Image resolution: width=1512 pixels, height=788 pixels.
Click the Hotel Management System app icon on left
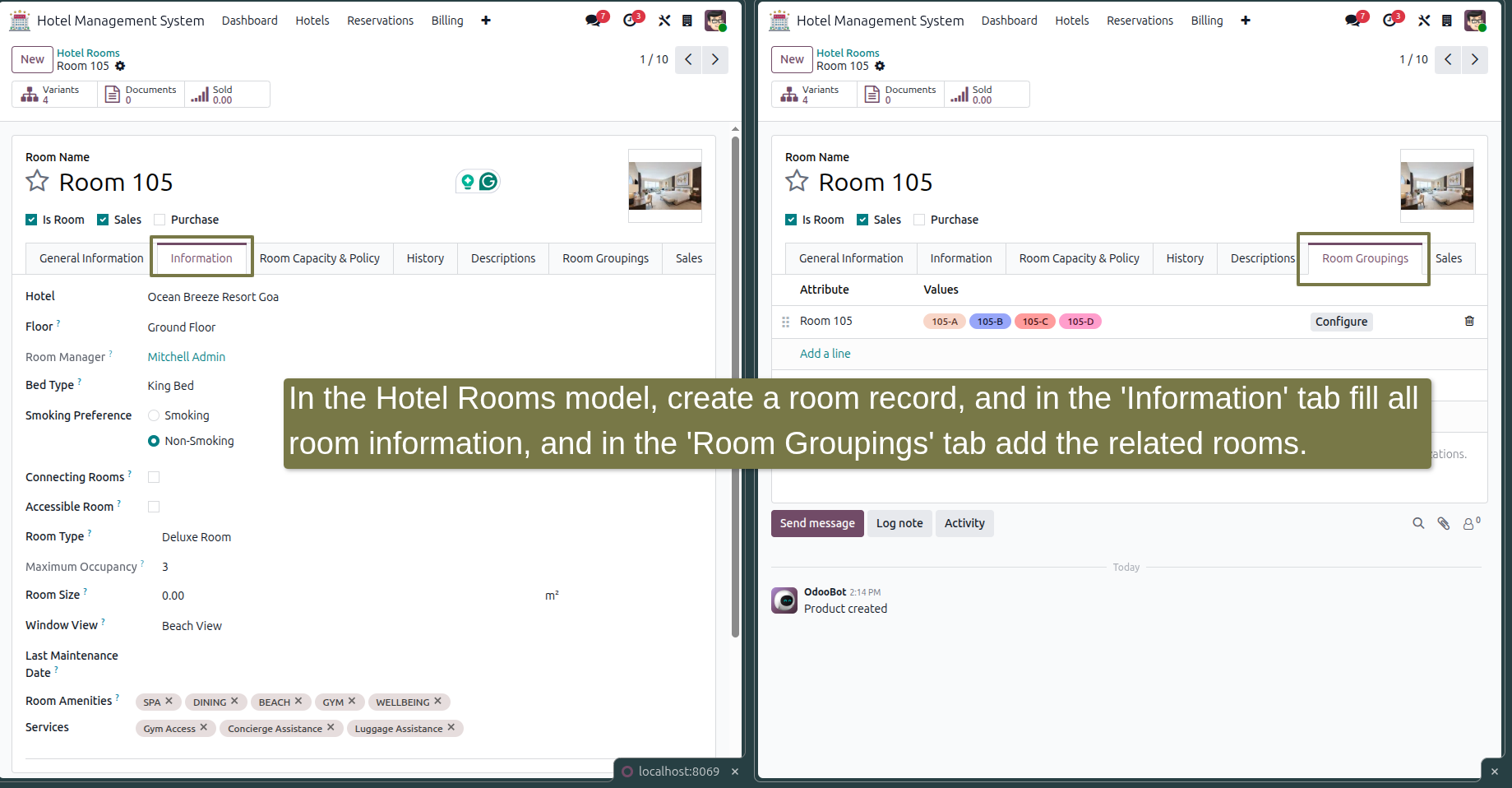(x=20, y=21)
